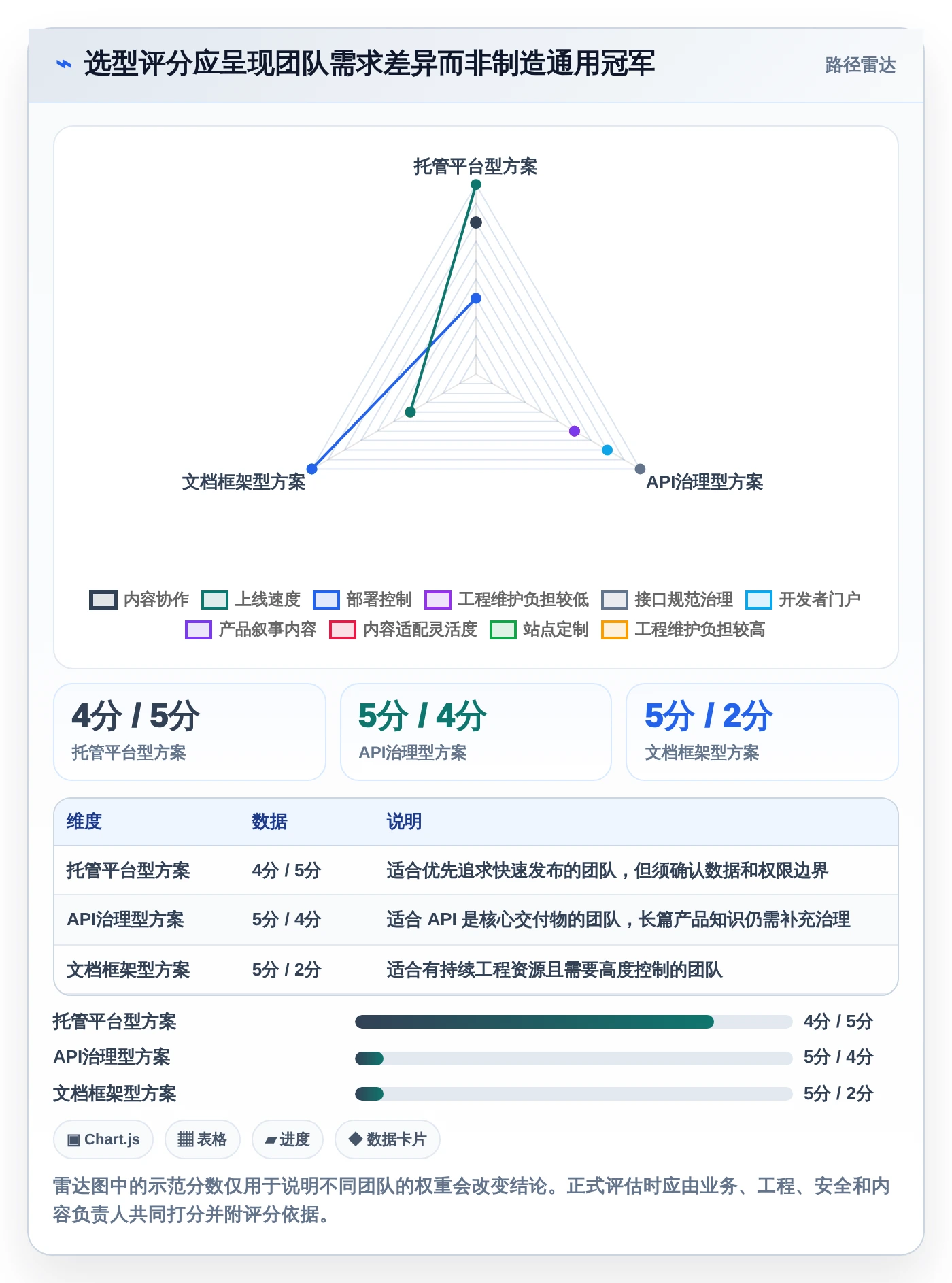
Task: Click the green data point at the radar top
Action: [476, 184]
